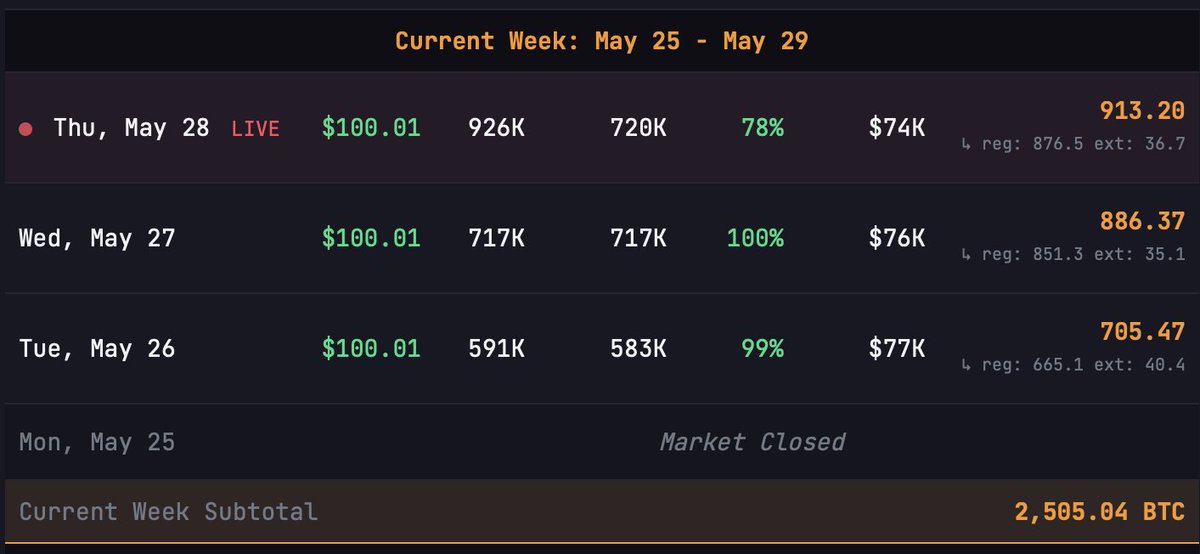The height and width of the screenshot is (554, 1200).
Task: Click the $100.01 price on Tuesday's row
Action: (371, 348)
